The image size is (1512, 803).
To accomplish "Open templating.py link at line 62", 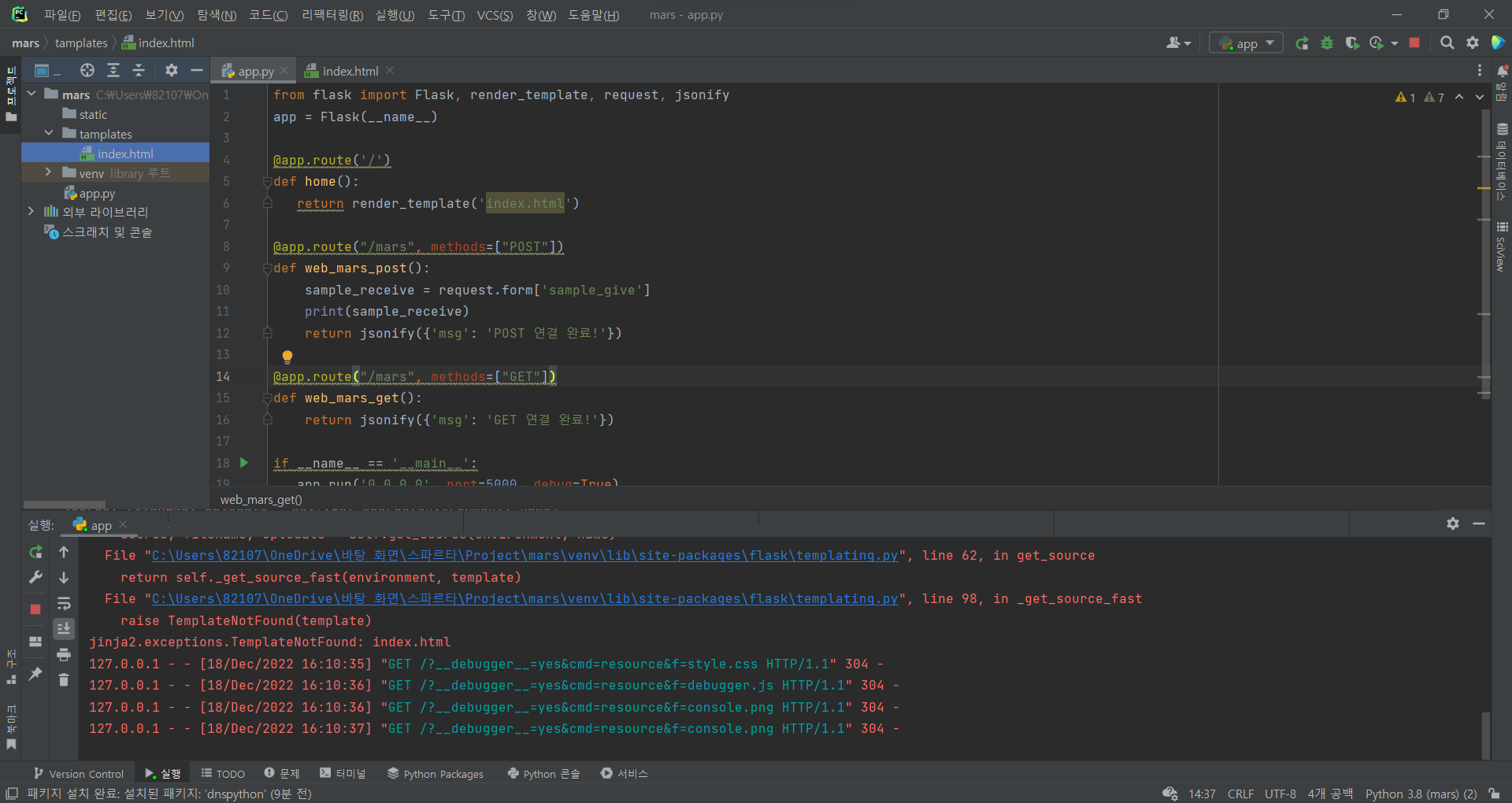I will 524,556.
